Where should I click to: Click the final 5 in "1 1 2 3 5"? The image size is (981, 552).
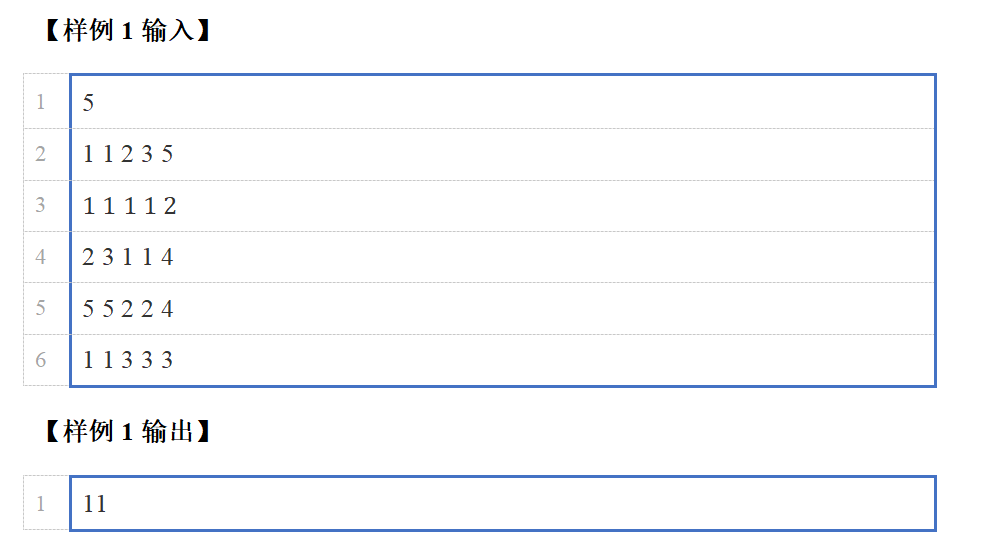pos(167,154)
